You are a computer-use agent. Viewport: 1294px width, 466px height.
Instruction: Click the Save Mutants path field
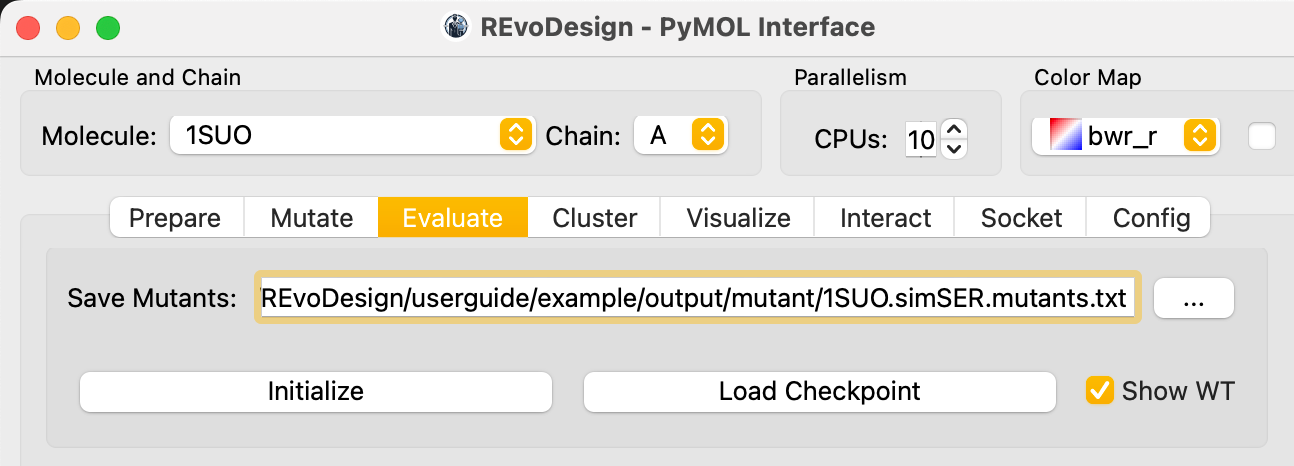(x=697, y=298)
